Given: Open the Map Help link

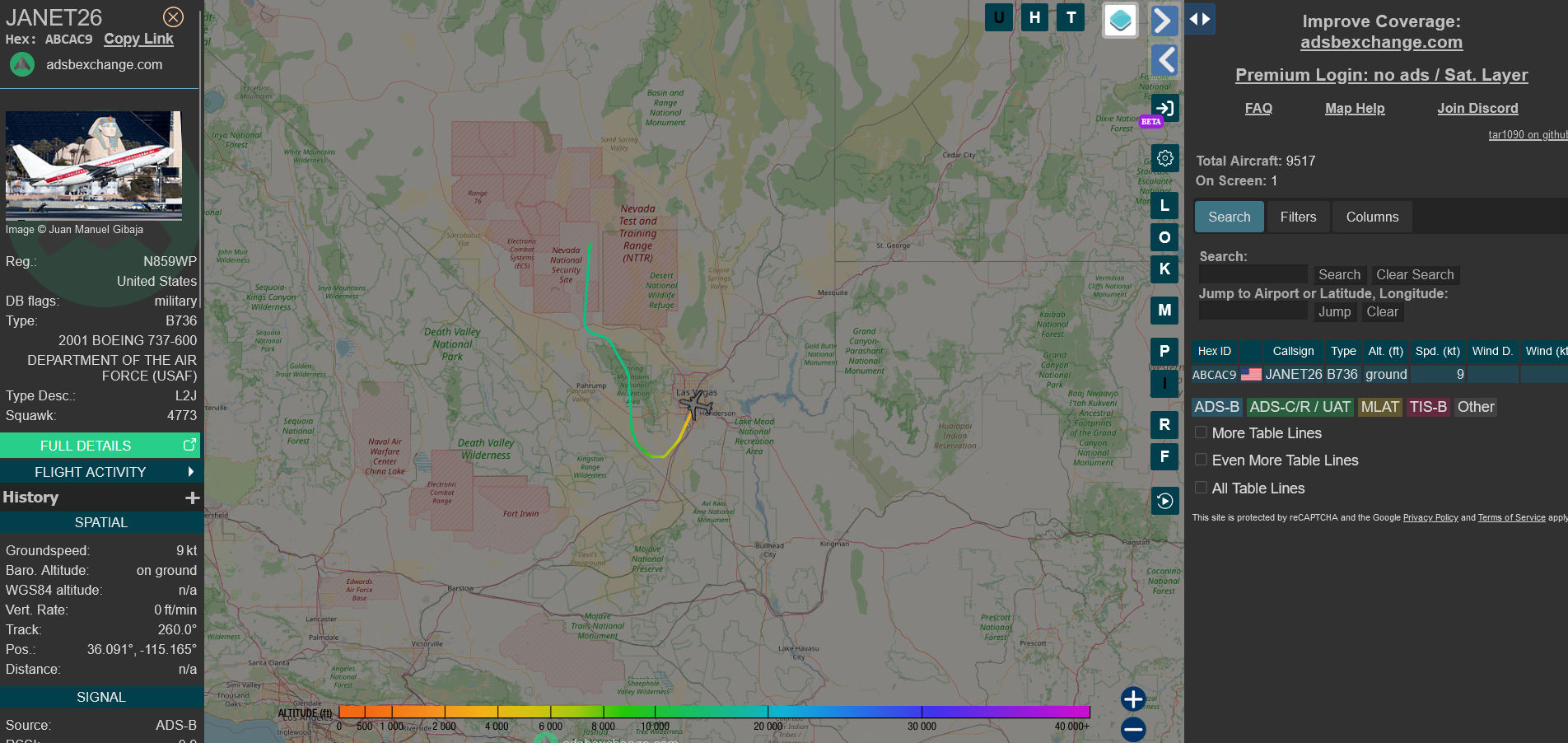Looking at the screenshot, I should (x=1355, y=108).
